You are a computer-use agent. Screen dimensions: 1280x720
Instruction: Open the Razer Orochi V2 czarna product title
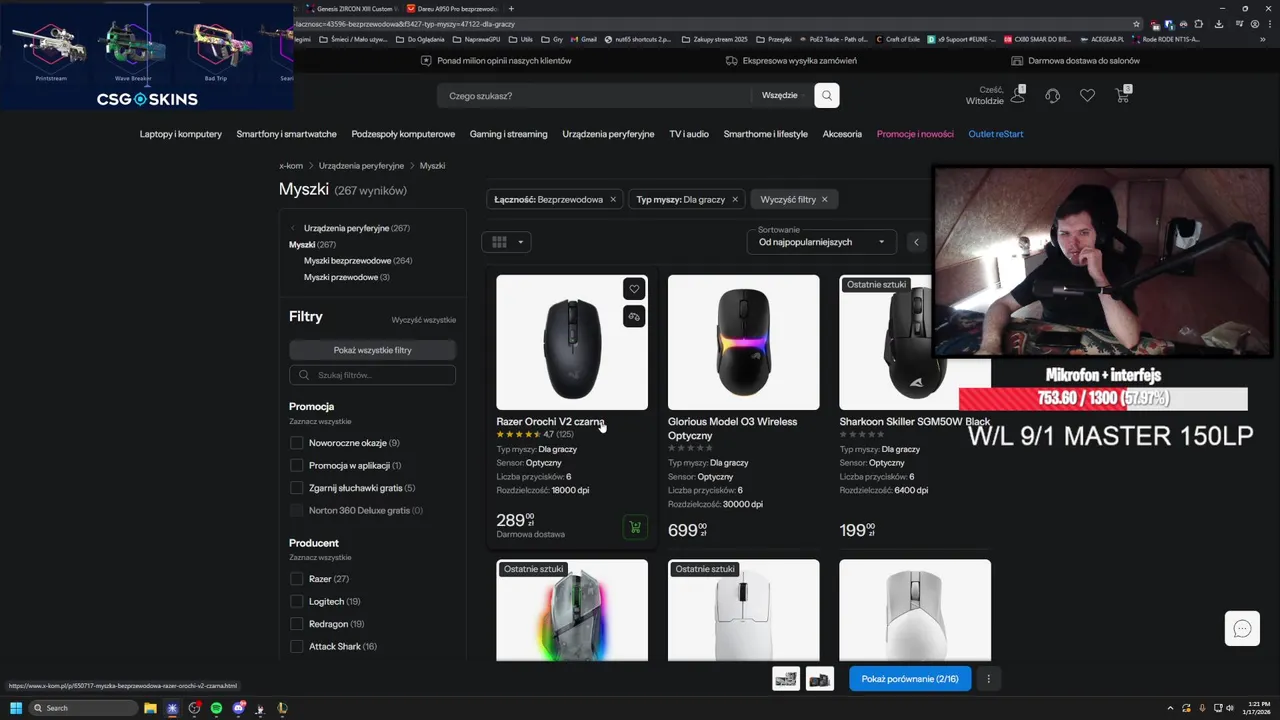point(550,422)
